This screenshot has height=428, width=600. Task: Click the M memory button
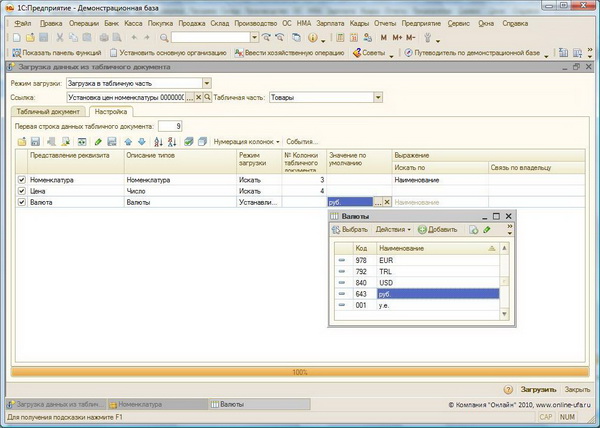click(x=384, y=37)
